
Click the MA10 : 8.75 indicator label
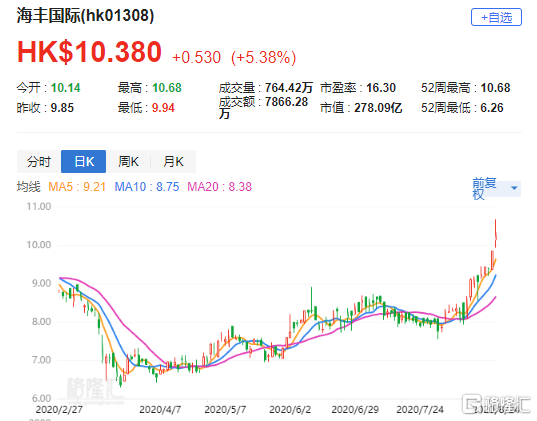[147, 187]
